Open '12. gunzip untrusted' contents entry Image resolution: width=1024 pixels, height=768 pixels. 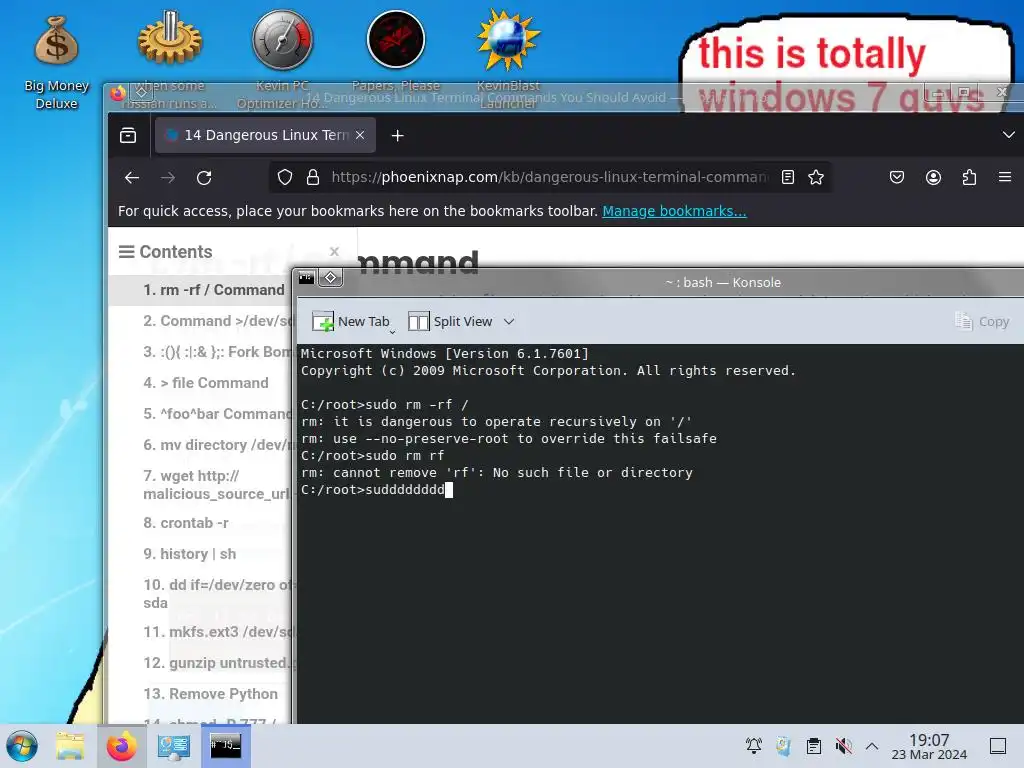click(217, 663)
